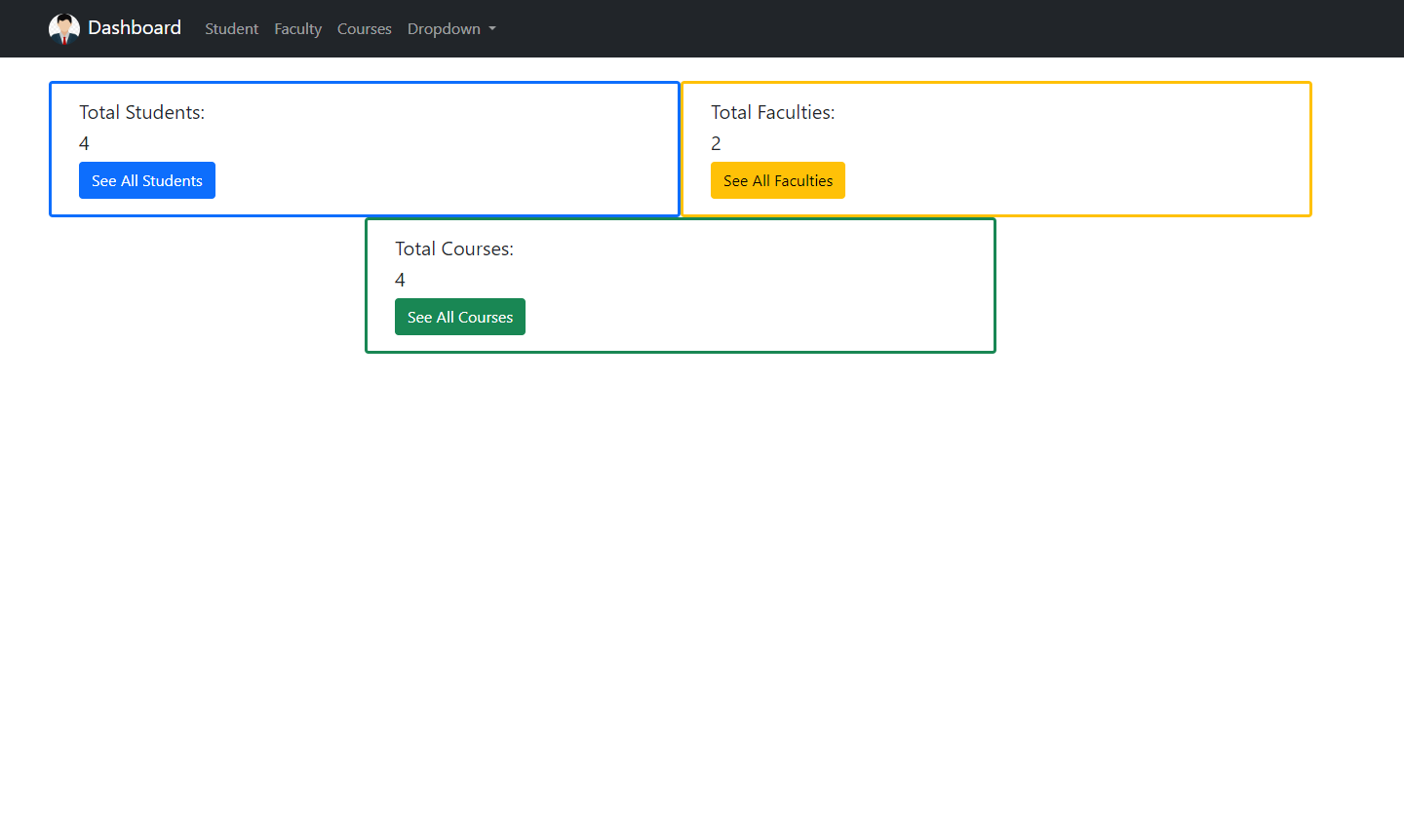Click the Dropdown caret arrow
The height and width of the screenshot is (840, 1404).
(493, 28)
